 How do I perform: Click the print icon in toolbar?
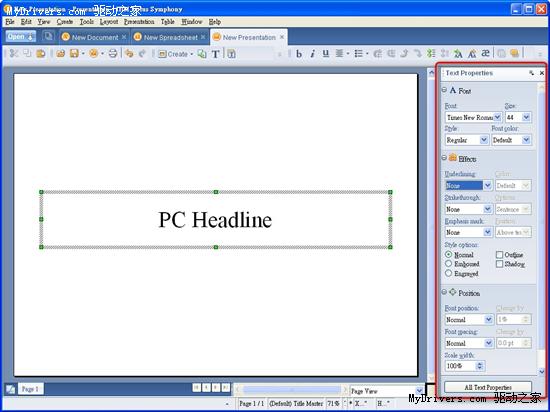[113, 54]
